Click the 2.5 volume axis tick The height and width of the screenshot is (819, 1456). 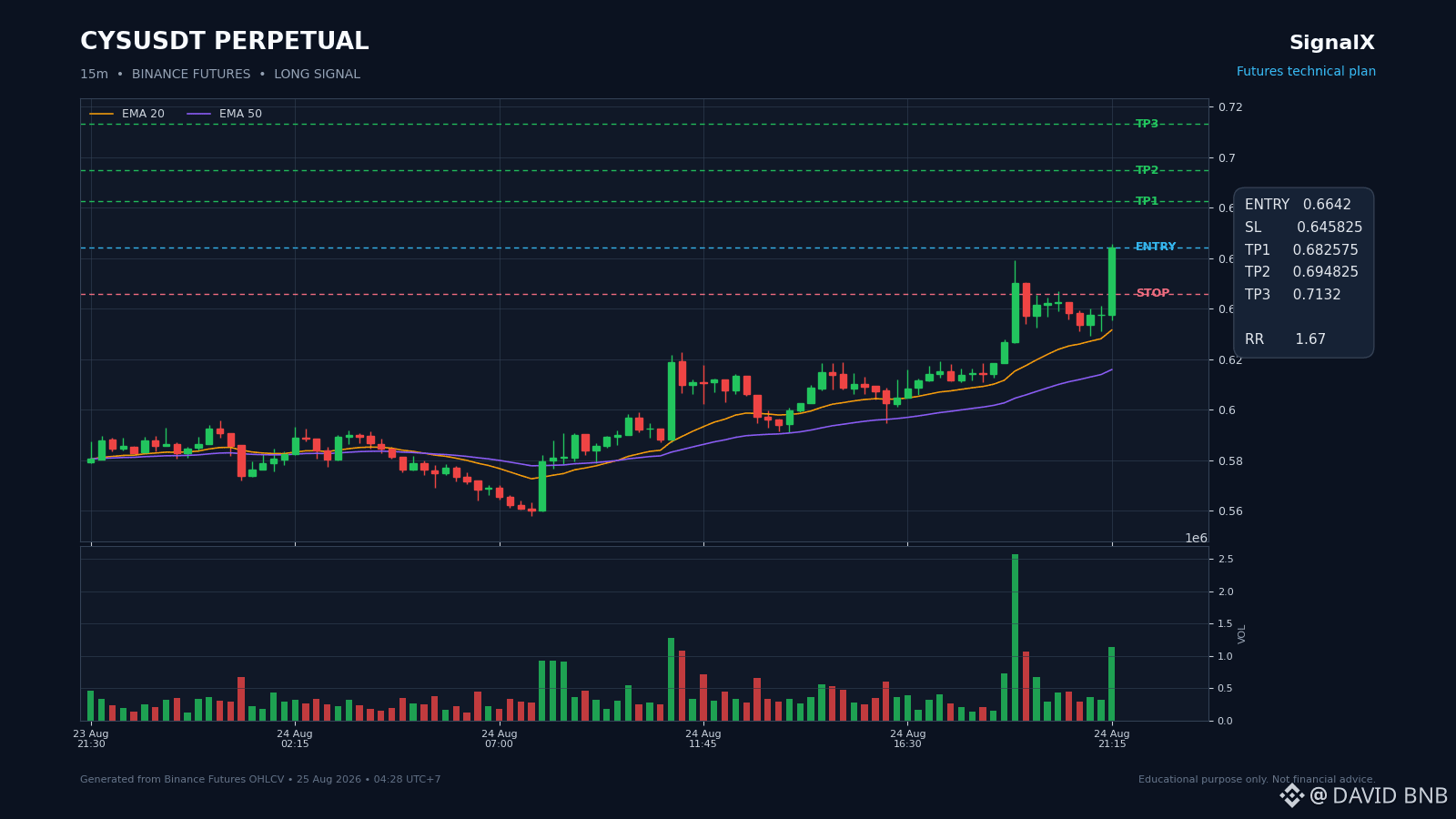click(x=1225, y=559)
